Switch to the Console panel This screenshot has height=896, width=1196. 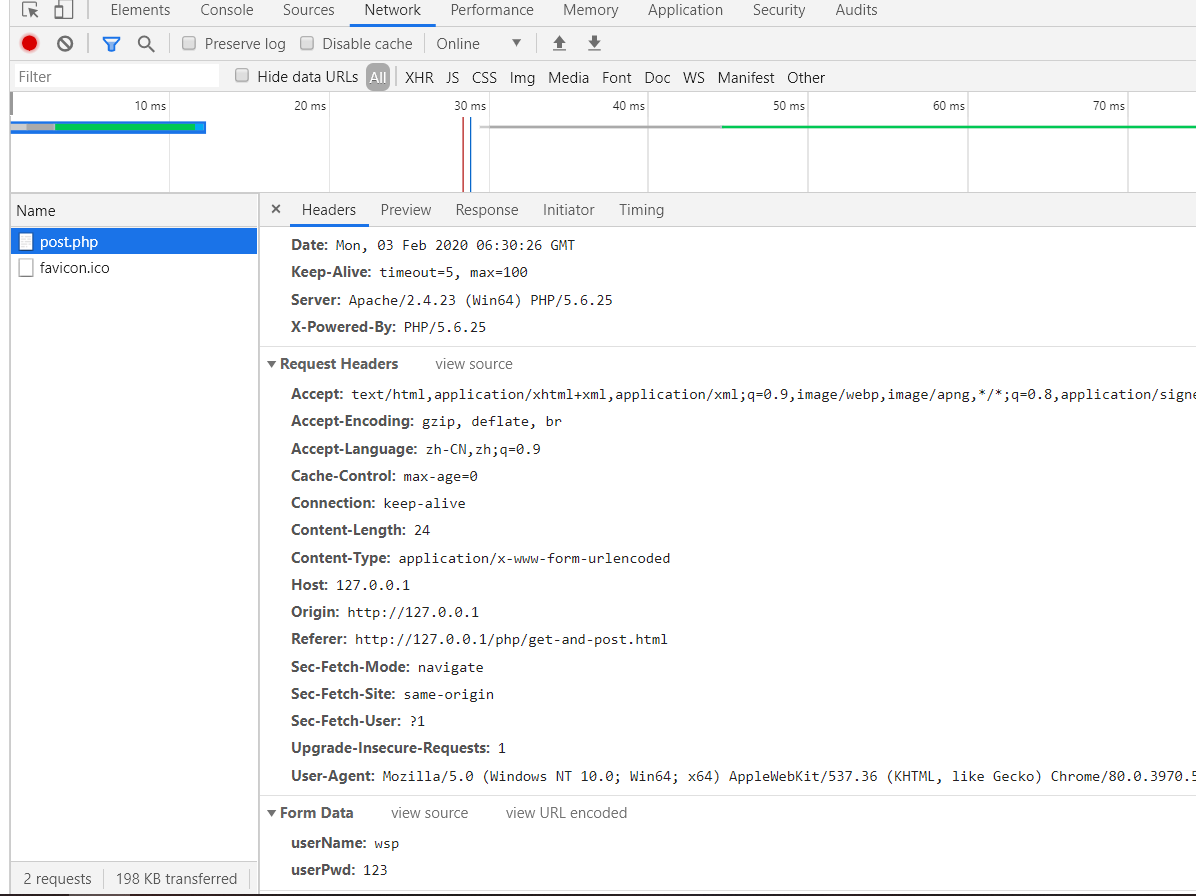click(227, 10)
